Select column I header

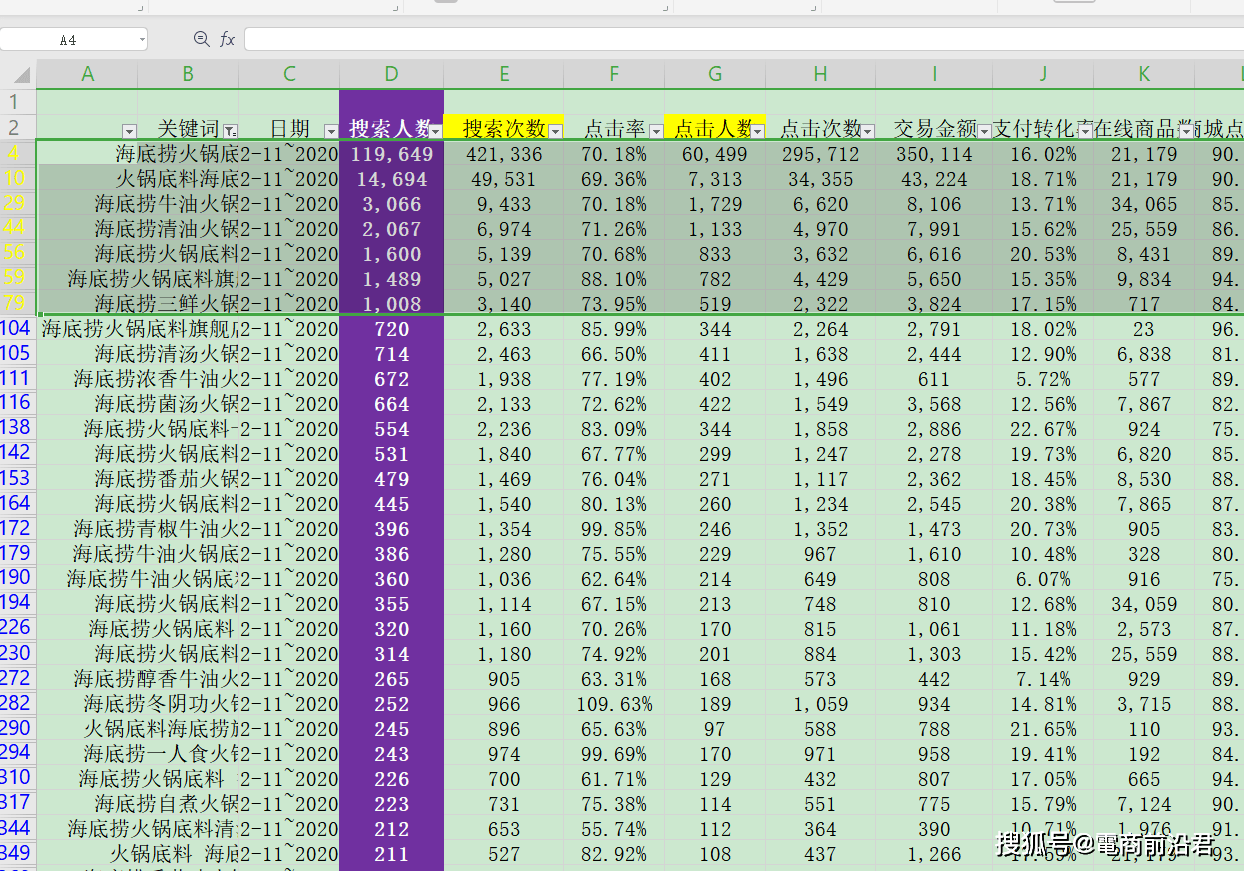click(934, 74)
